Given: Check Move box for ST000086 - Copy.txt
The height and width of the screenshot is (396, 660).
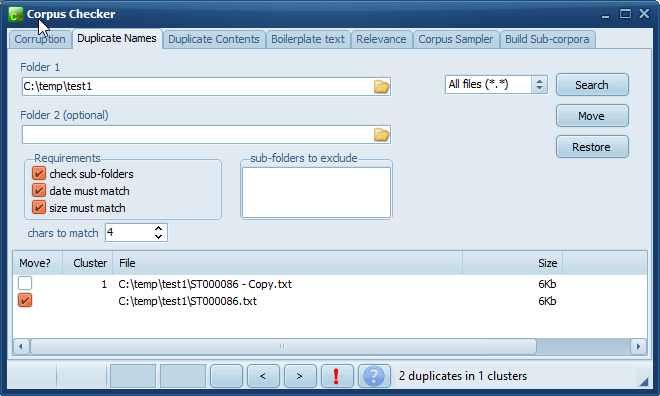Looking at the screenshot, I should [x=25, y=283].
